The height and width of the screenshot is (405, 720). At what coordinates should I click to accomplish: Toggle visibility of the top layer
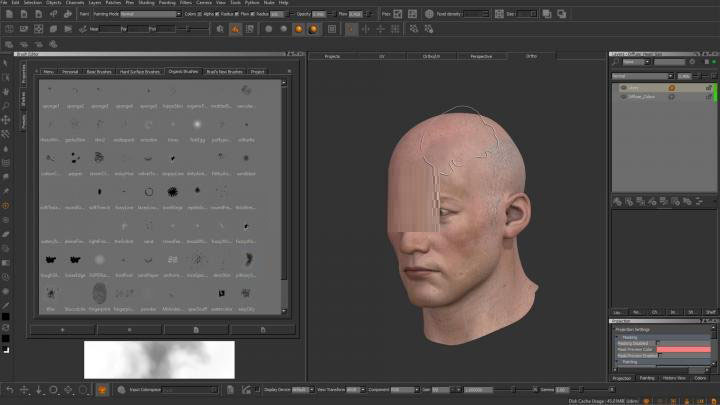click(x=623, y=87)
